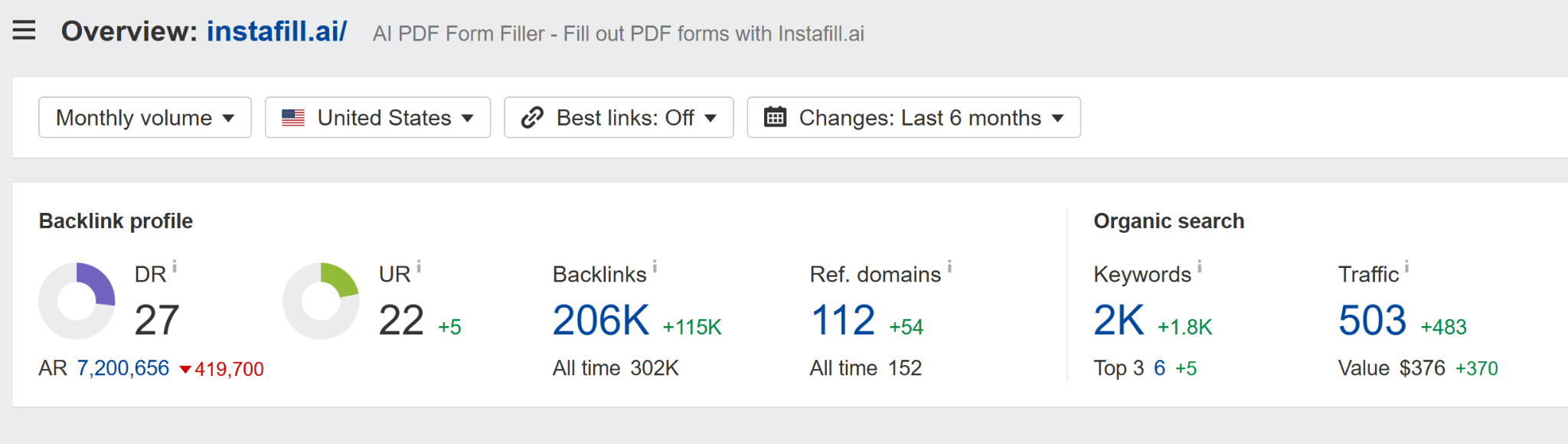Screen dimensions: 1568x444
Task: Open the 2K keywords value
Action: (x=1119, y=320)
